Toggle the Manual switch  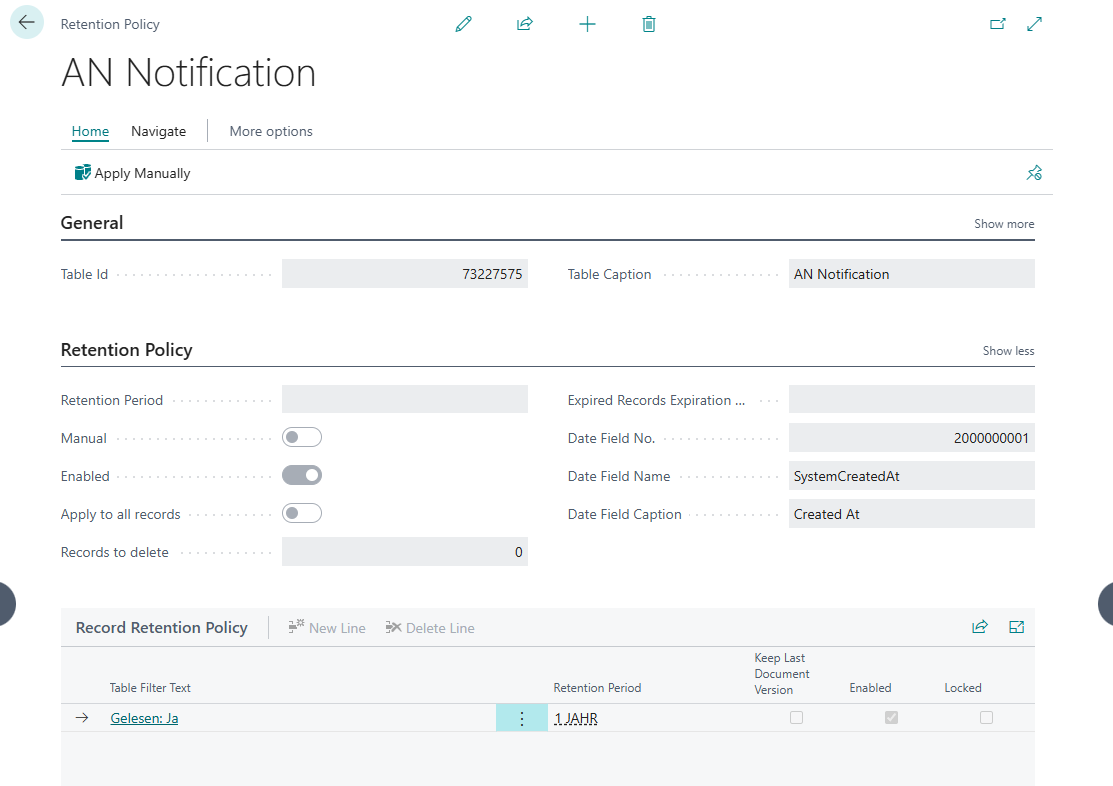(x=302, y=437)
